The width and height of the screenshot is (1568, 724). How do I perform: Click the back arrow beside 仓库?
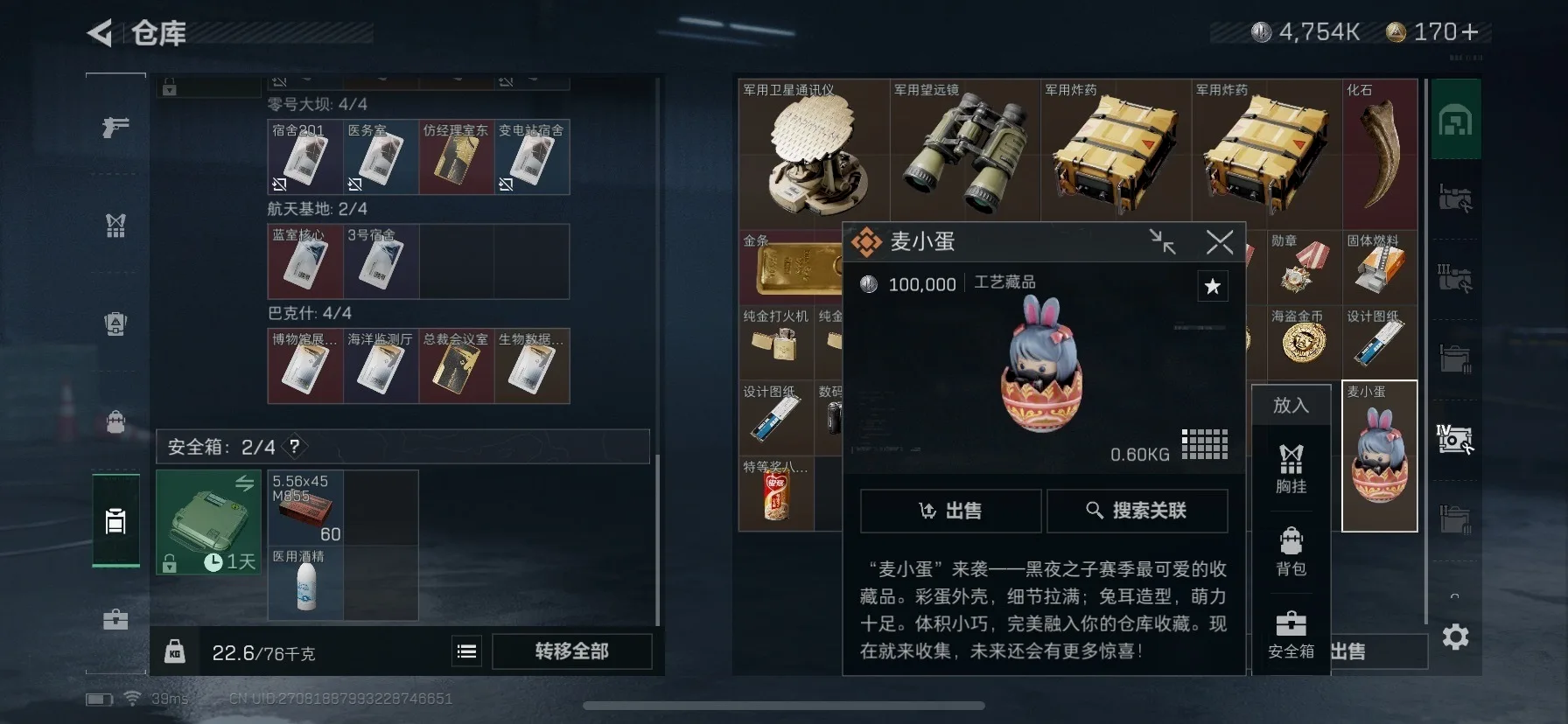pyautogui.click(x=100, y=33)
